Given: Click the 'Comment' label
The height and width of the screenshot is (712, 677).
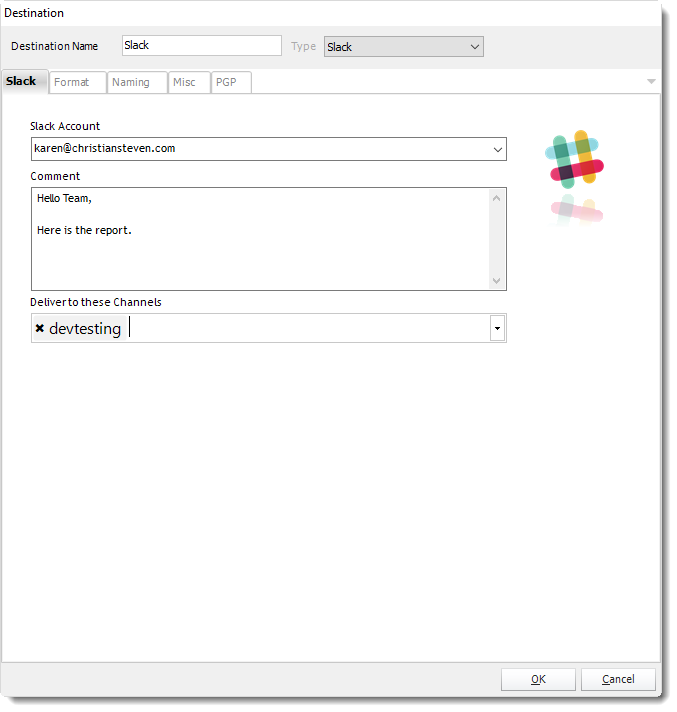Looking at the screenshot, I should click(55, 176).
